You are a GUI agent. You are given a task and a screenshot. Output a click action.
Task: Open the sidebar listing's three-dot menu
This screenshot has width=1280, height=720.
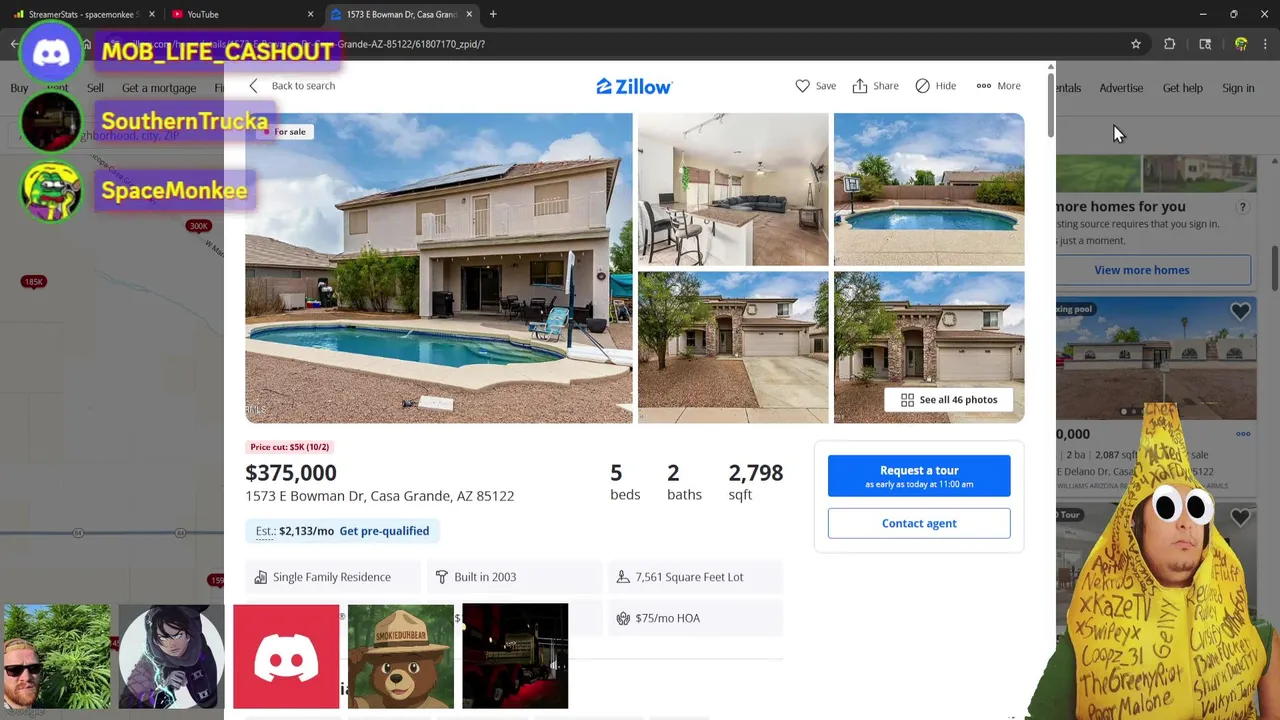[1243, 434]
